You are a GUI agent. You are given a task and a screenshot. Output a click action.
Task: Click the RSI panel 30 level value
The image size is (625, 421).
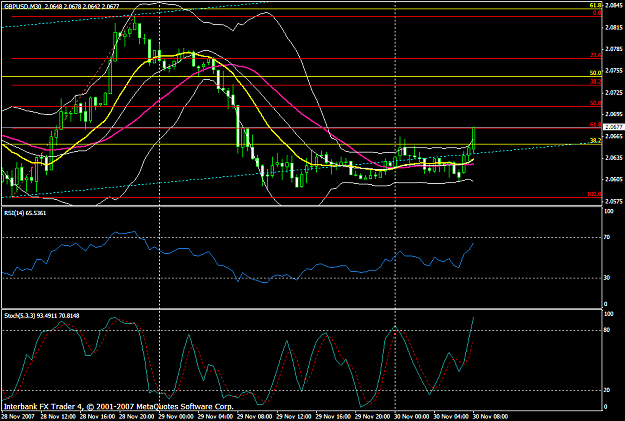pos(607,278)
